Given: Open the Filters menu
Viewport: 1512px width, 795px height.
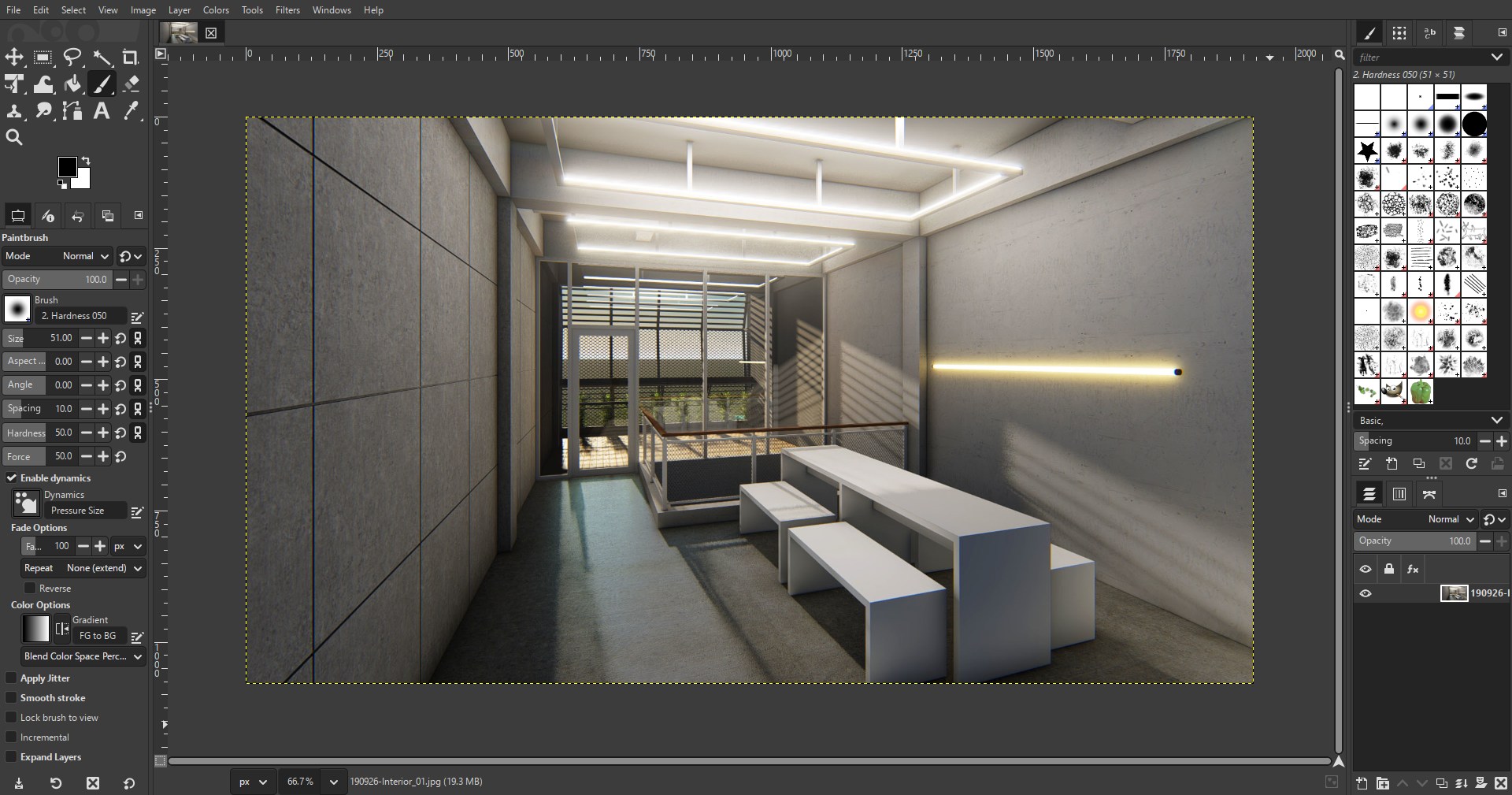Looking at the screenshot, I should pos(287,10).
